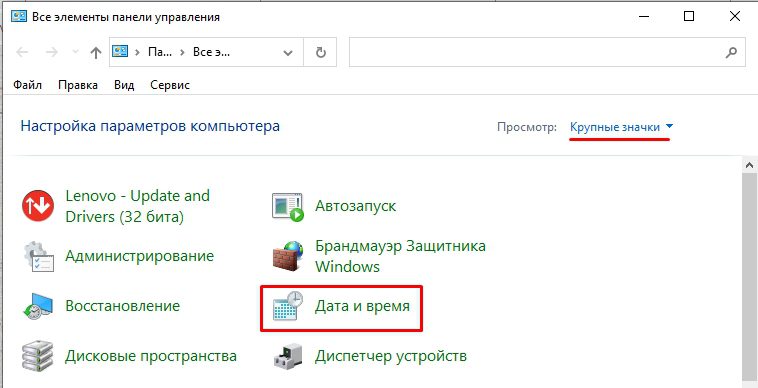This screenshot has width=758, height=388.
Task: Open the Автозапуск link
Action: click(x=356, y=206)
